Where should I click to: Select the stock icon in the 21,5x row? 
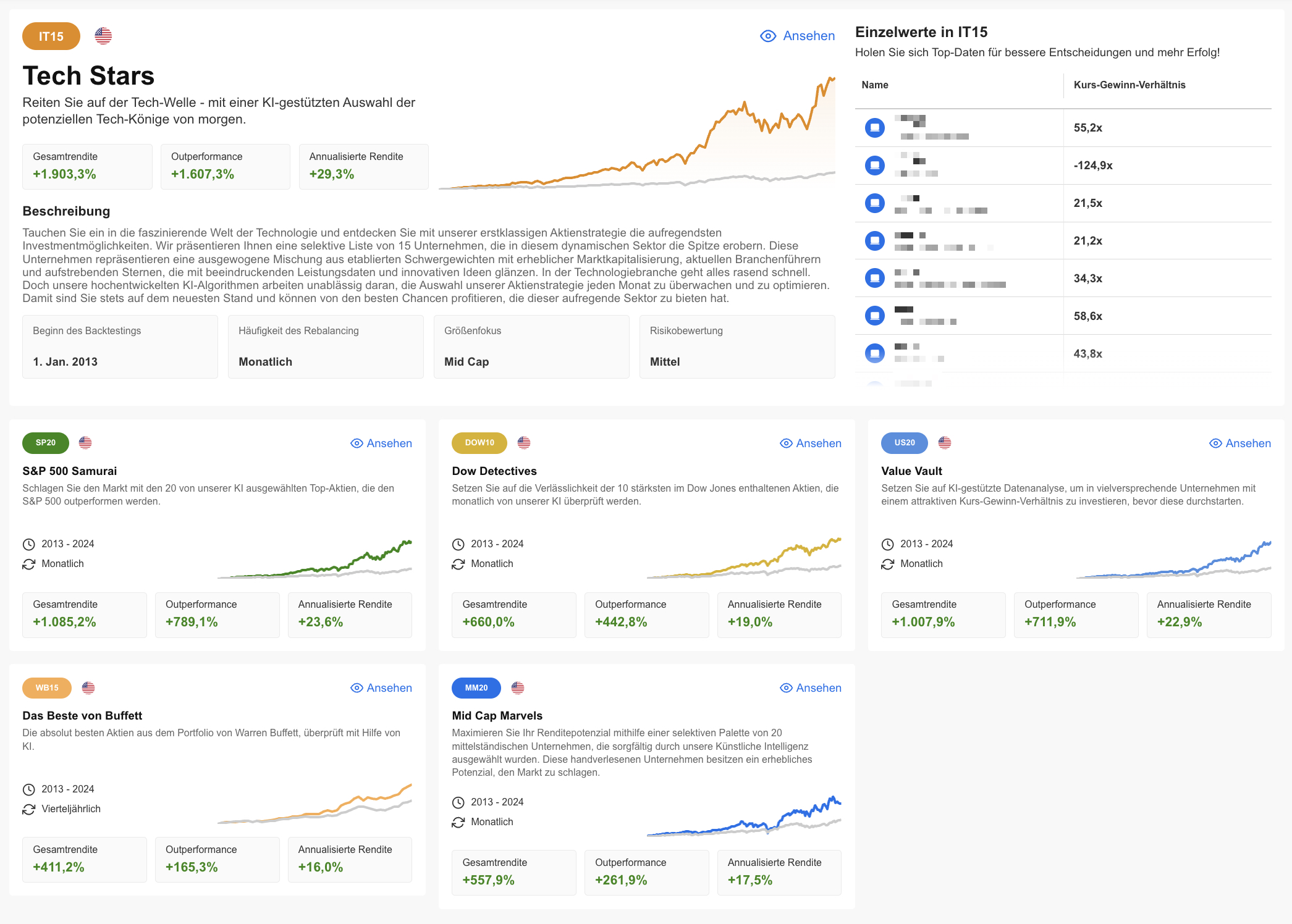(874, 203)
